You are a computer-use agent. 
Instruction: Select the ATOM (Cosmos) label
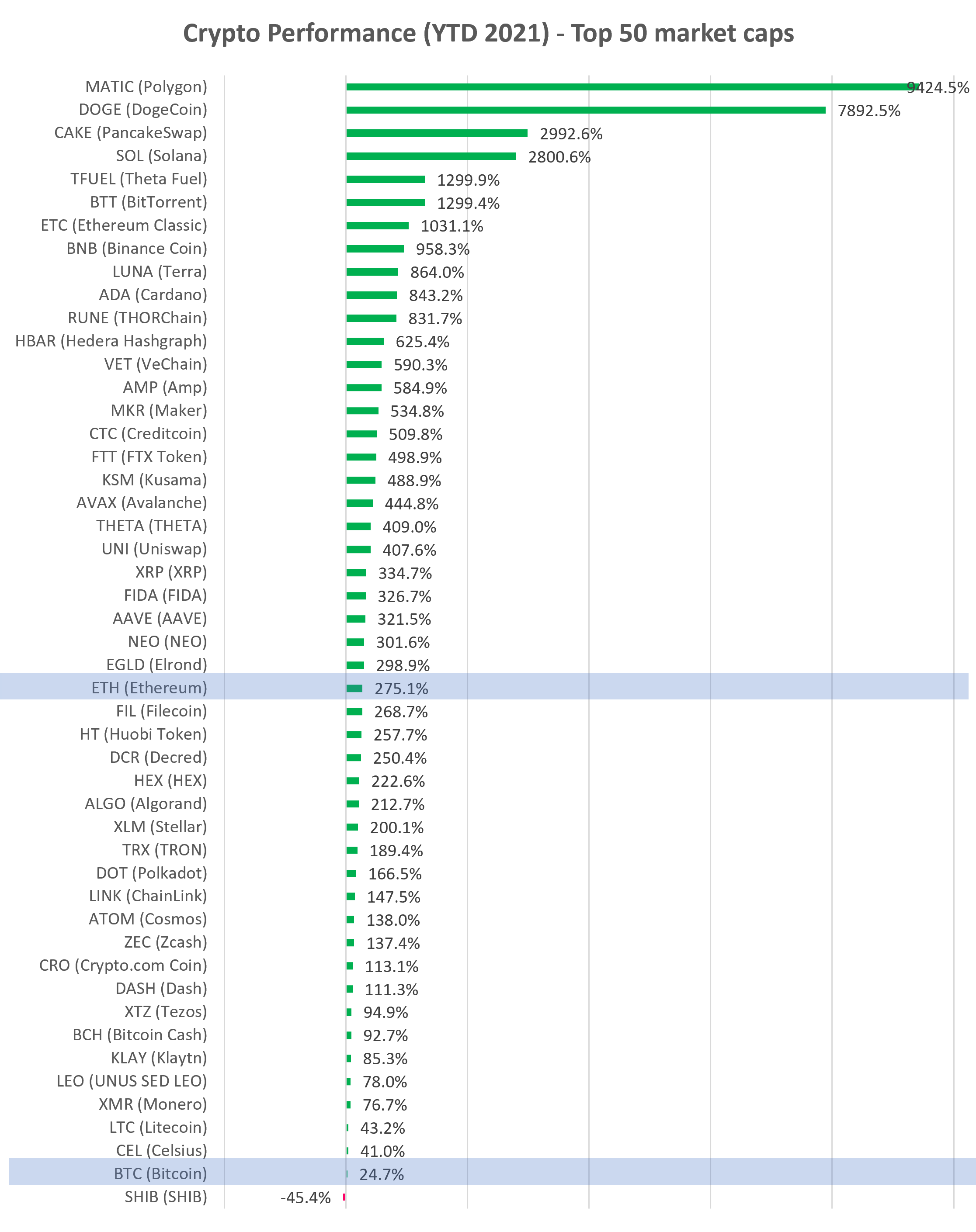point(148,919)
